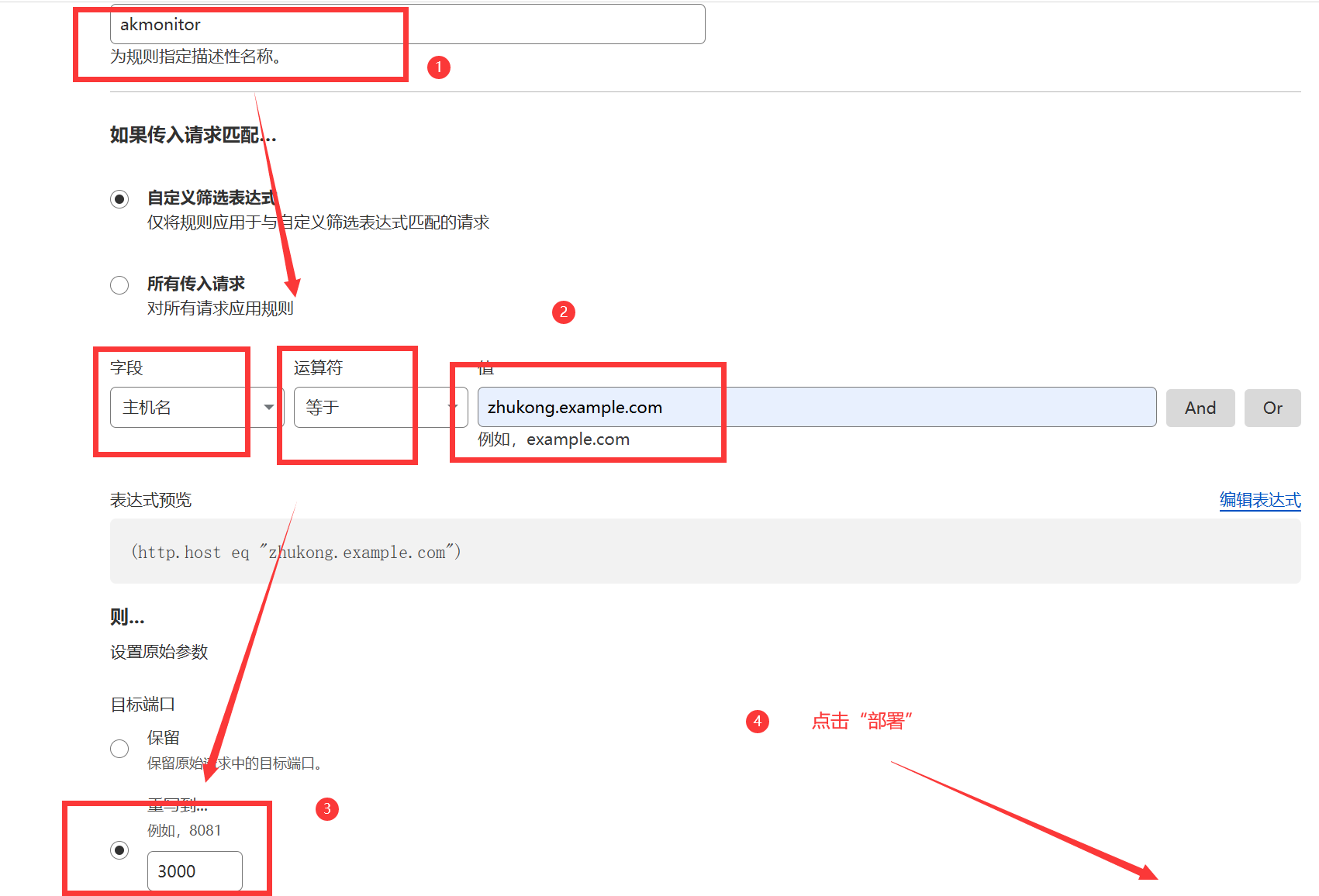Click the red circle marker numbered 1

[x=439, y=67]
